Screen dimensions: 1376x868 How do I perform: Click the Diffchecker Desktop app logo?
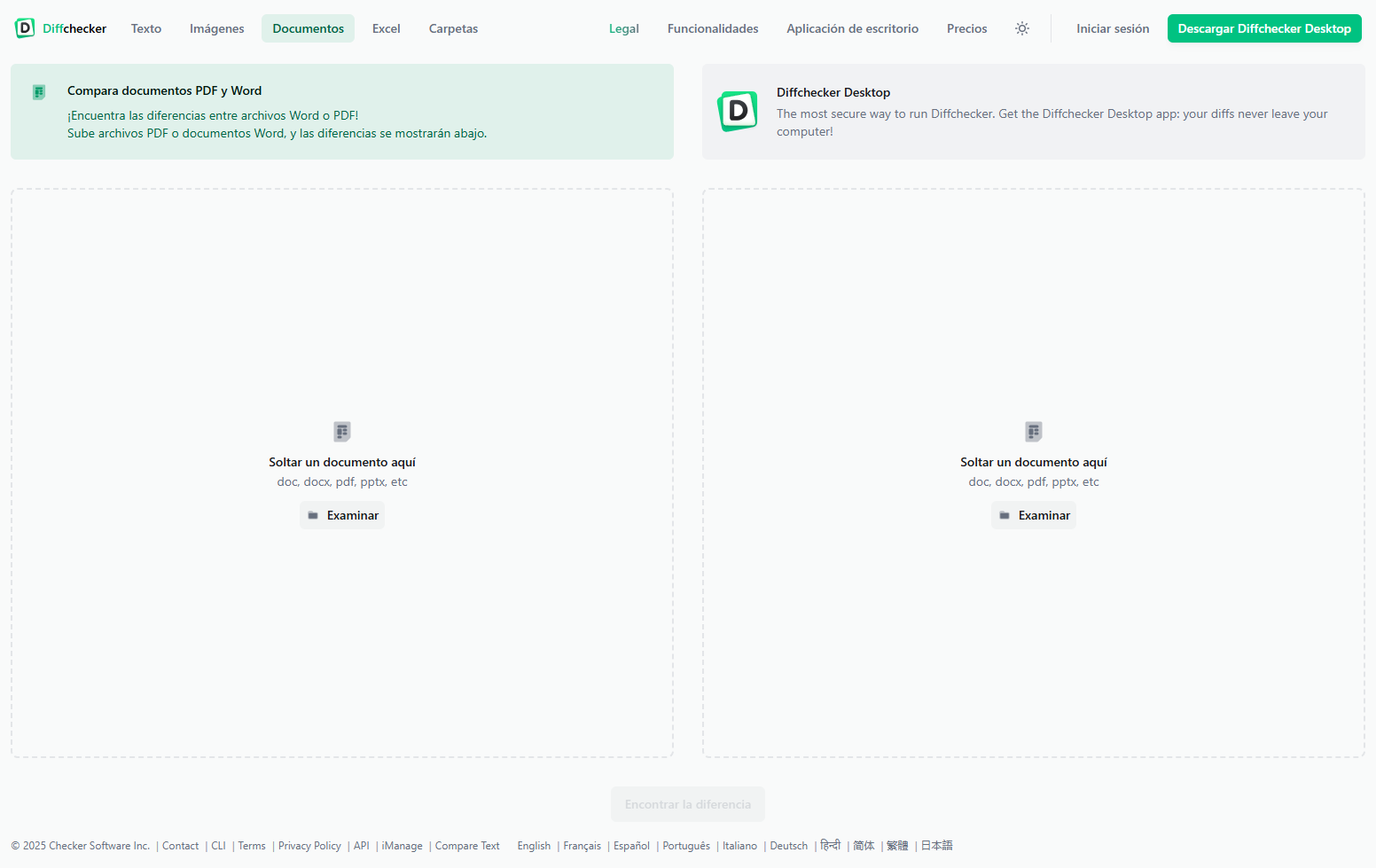point(738,112)
